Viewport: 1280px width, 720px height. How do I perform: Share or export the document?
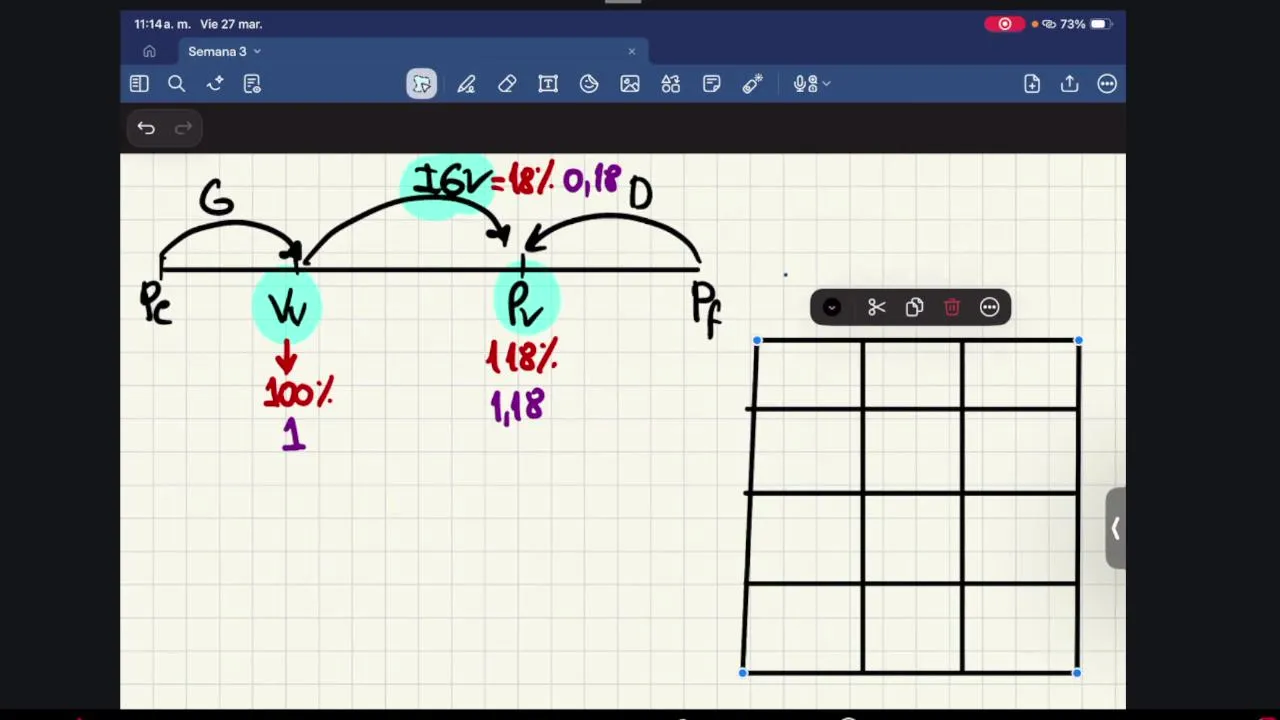1070,84
